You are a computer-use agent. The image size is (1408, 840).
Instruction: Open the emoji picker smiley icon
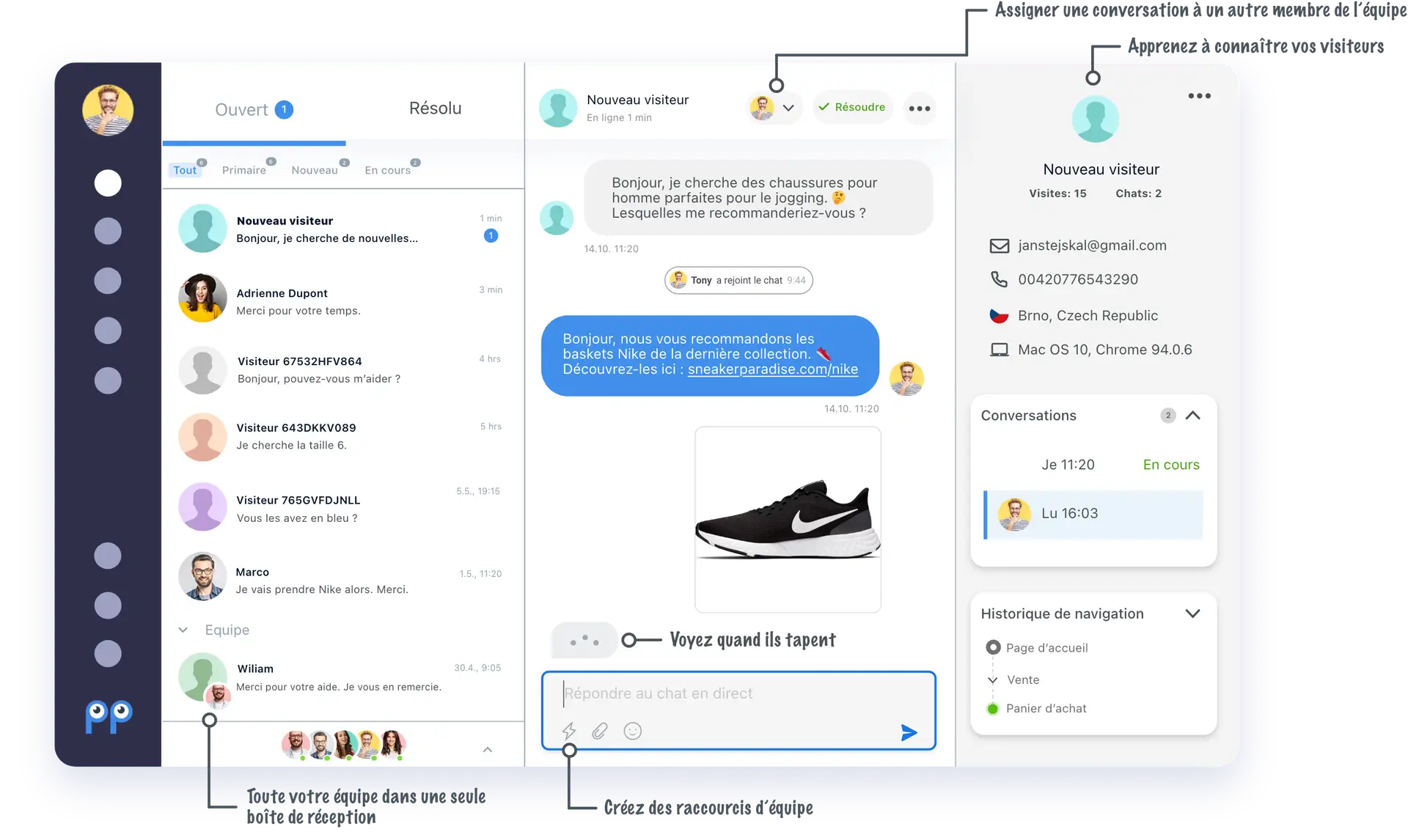(632, 731)
